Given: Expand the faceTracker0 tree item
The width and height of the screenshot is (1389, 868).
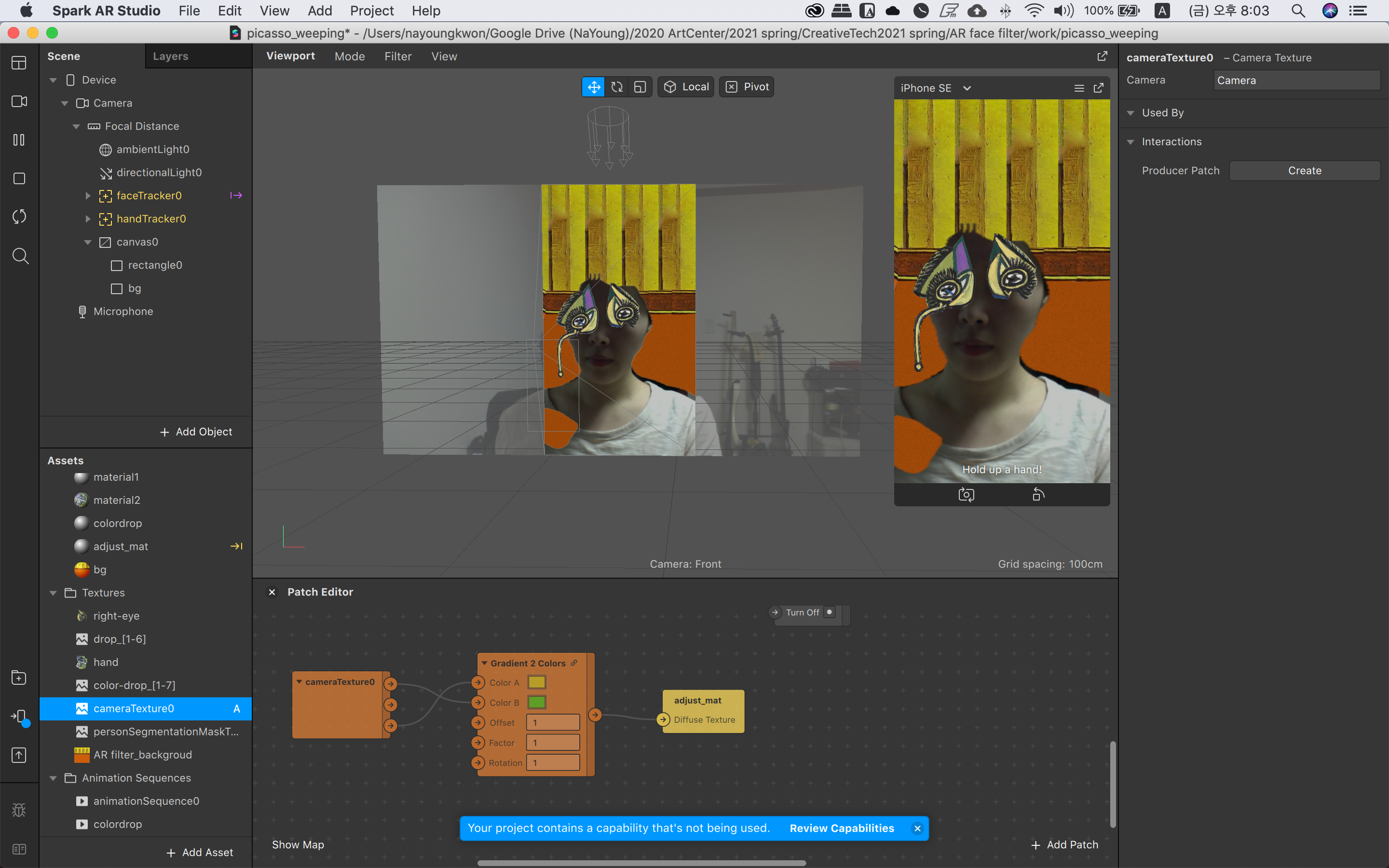Looking at the screenshot, I should click(x=88, y=196).
